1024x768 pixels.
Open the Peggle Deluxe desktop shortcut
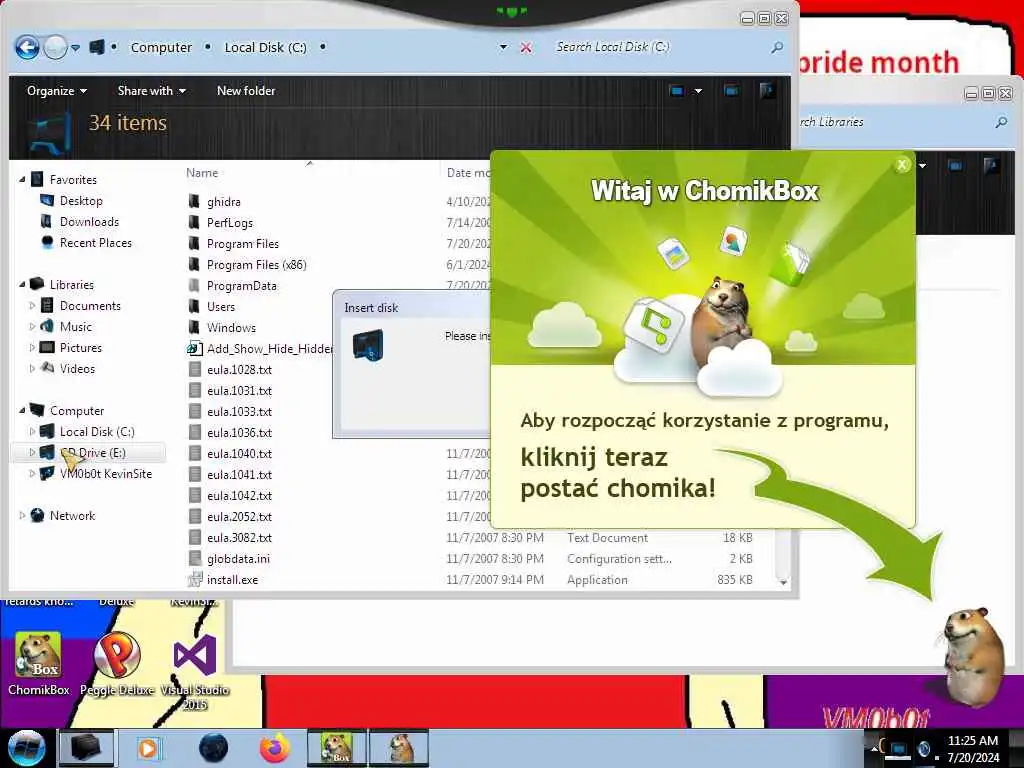(x=117, y=664)
